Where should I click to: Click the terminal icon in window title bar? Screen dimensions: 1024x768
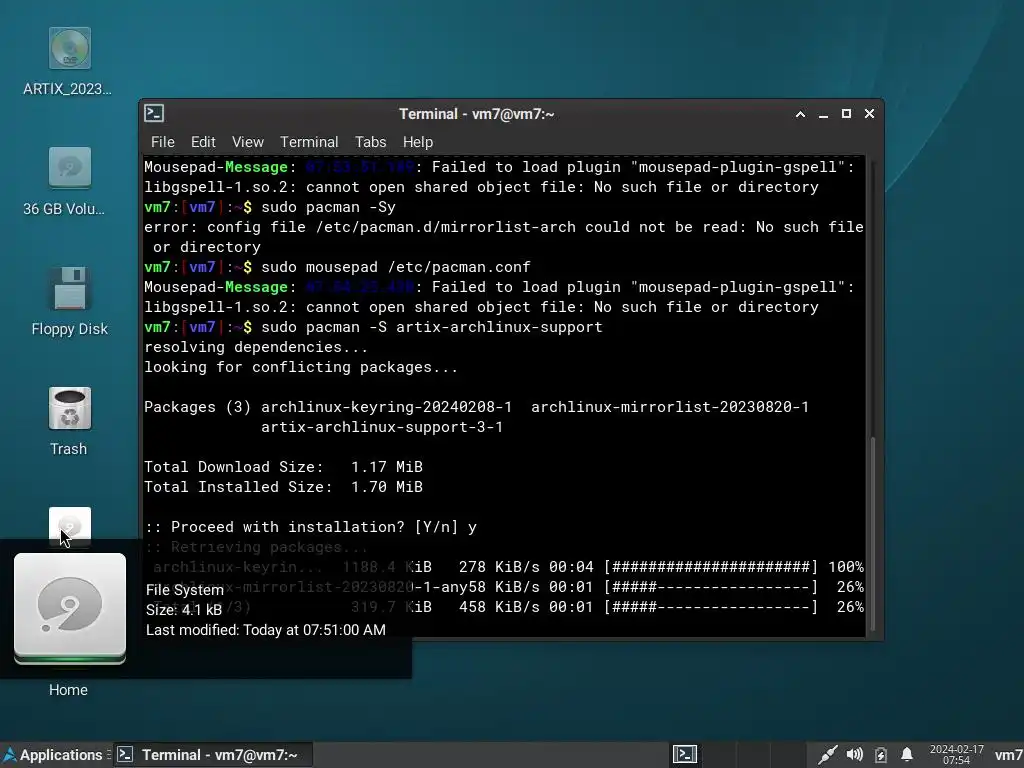pyautogui.click(x=154, y=114)
